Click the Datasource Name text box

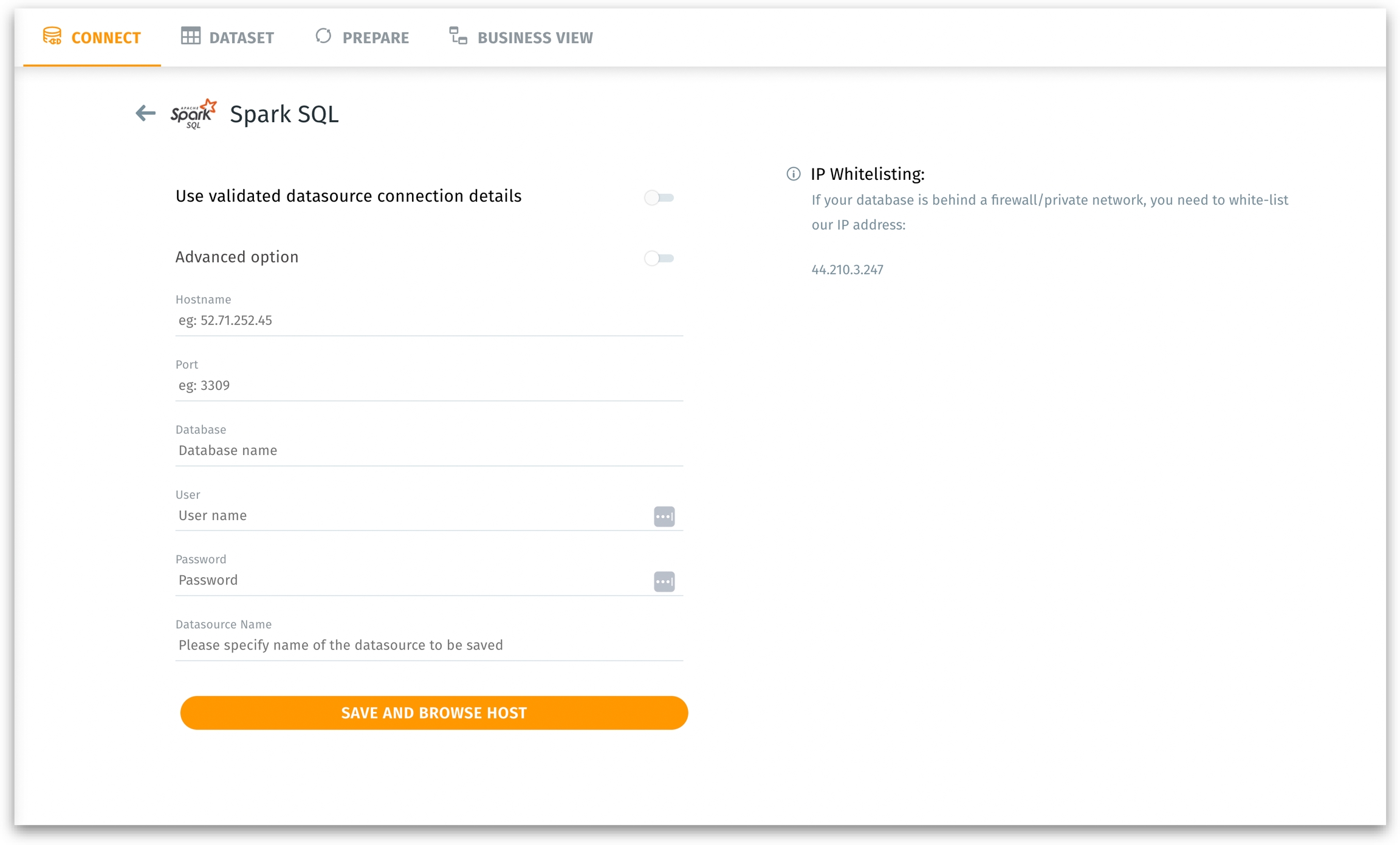point(428,645)
